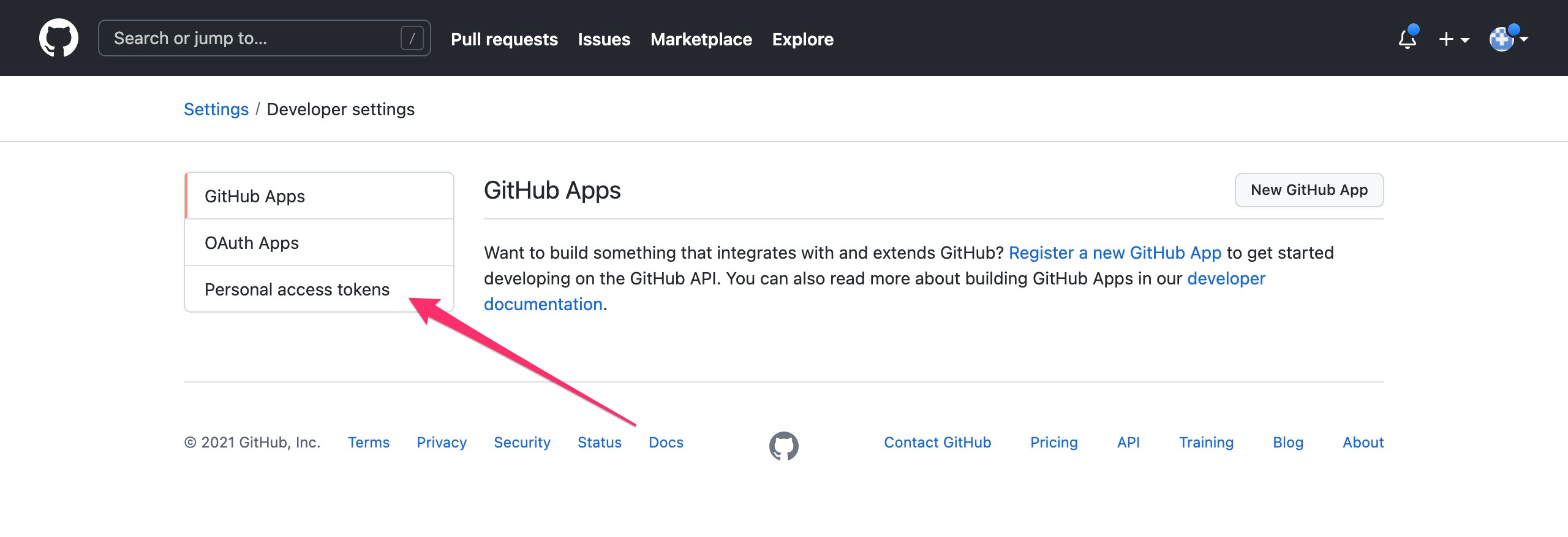Click the gray GitHub logo in footer
Image resolution: width=1568 pixels, height=537 pixels.
pyautogui.click(x=784, y=446)
